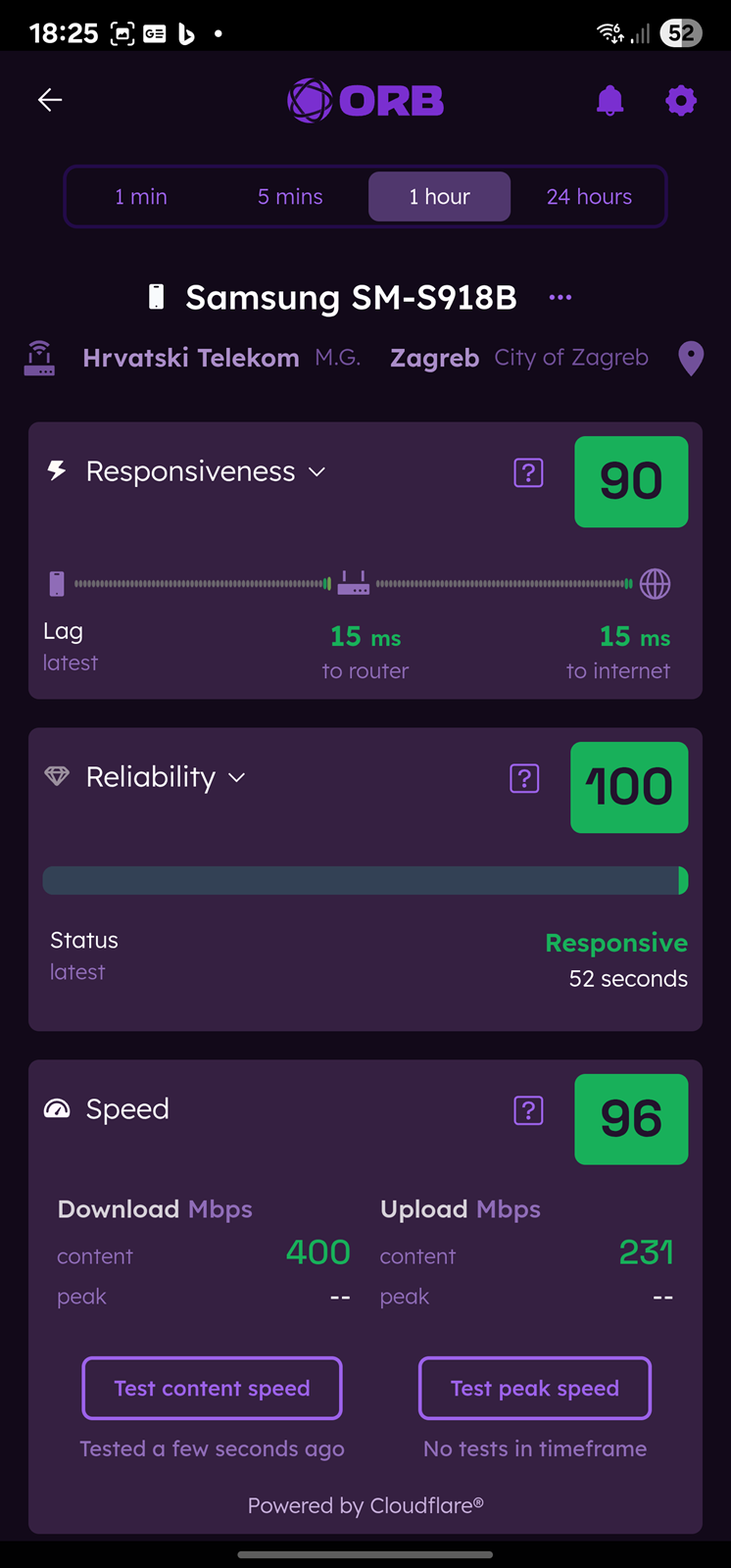The width and height of the screenshot is (731, 1568).
Task: Open the Reliability help question icon
Action: (524, 779)
